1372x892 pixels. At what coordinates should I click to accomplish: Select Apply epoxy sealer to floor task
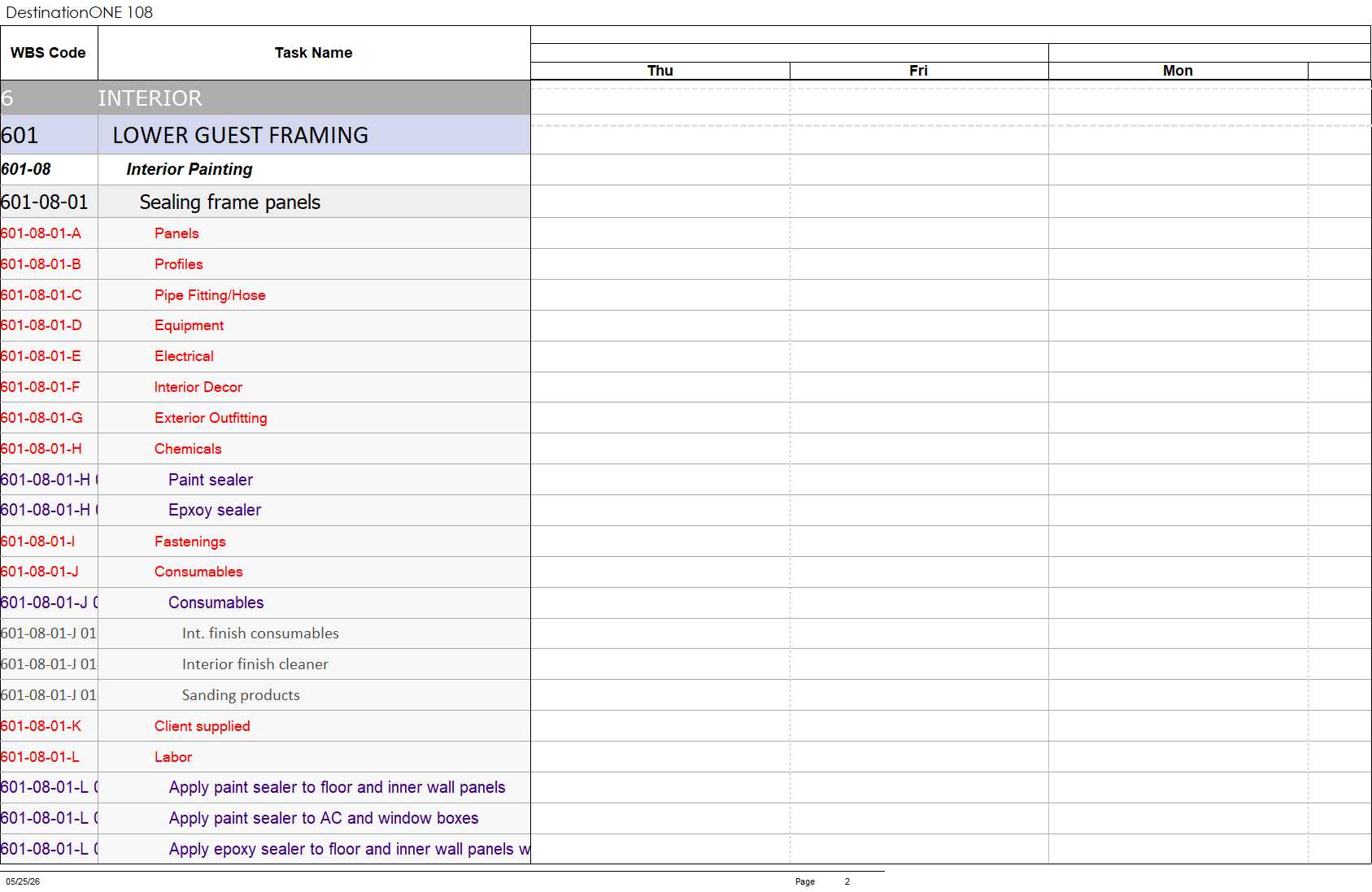click(350, 849)
